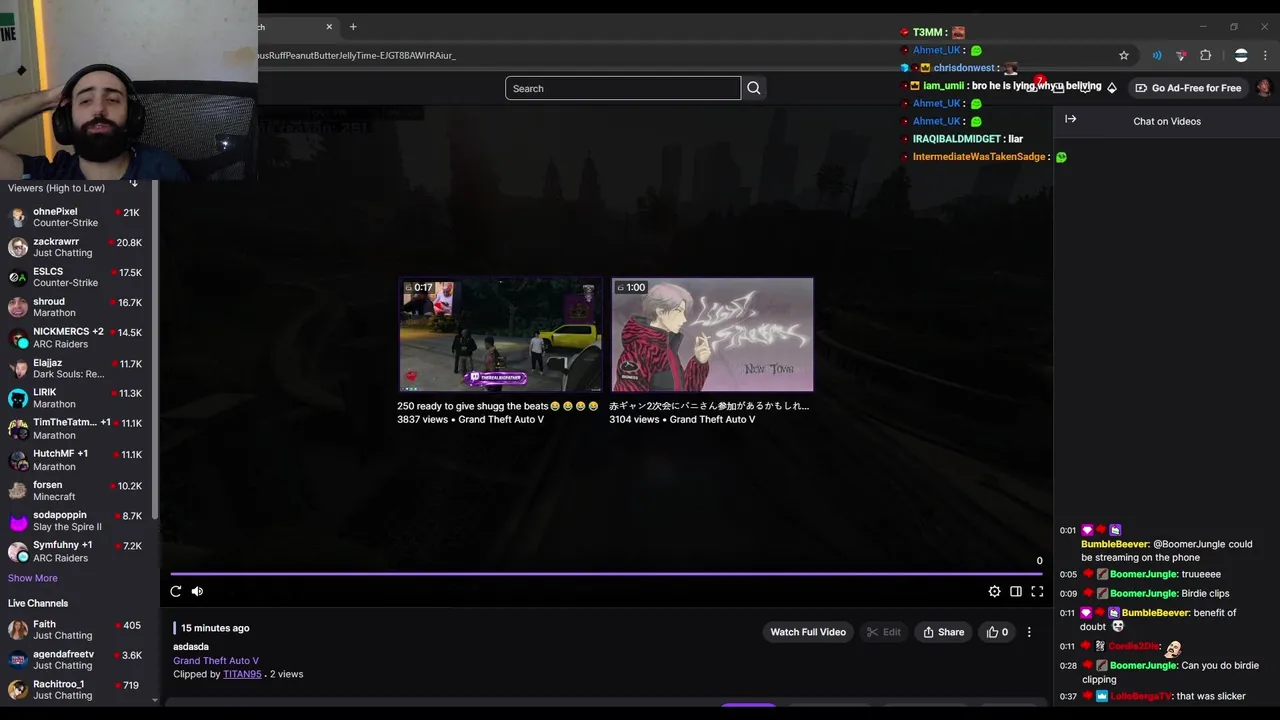The width and height of the screenshot is (1280, 720).
Task: Seek on the clip progress bar
Action: tap(606, 574)
